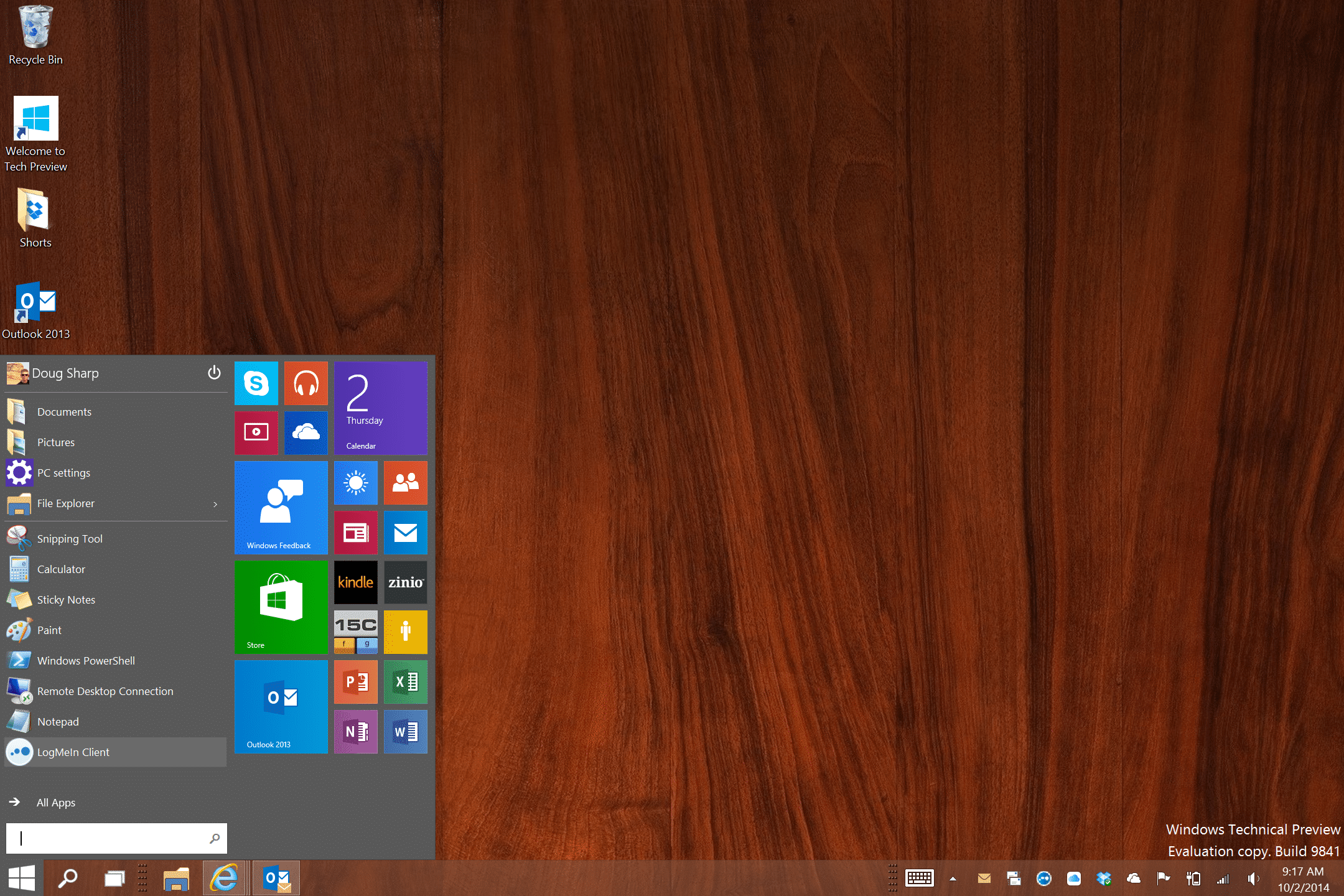
Task: Open File Explorer on the taskbar
Action: click(176, 878)
